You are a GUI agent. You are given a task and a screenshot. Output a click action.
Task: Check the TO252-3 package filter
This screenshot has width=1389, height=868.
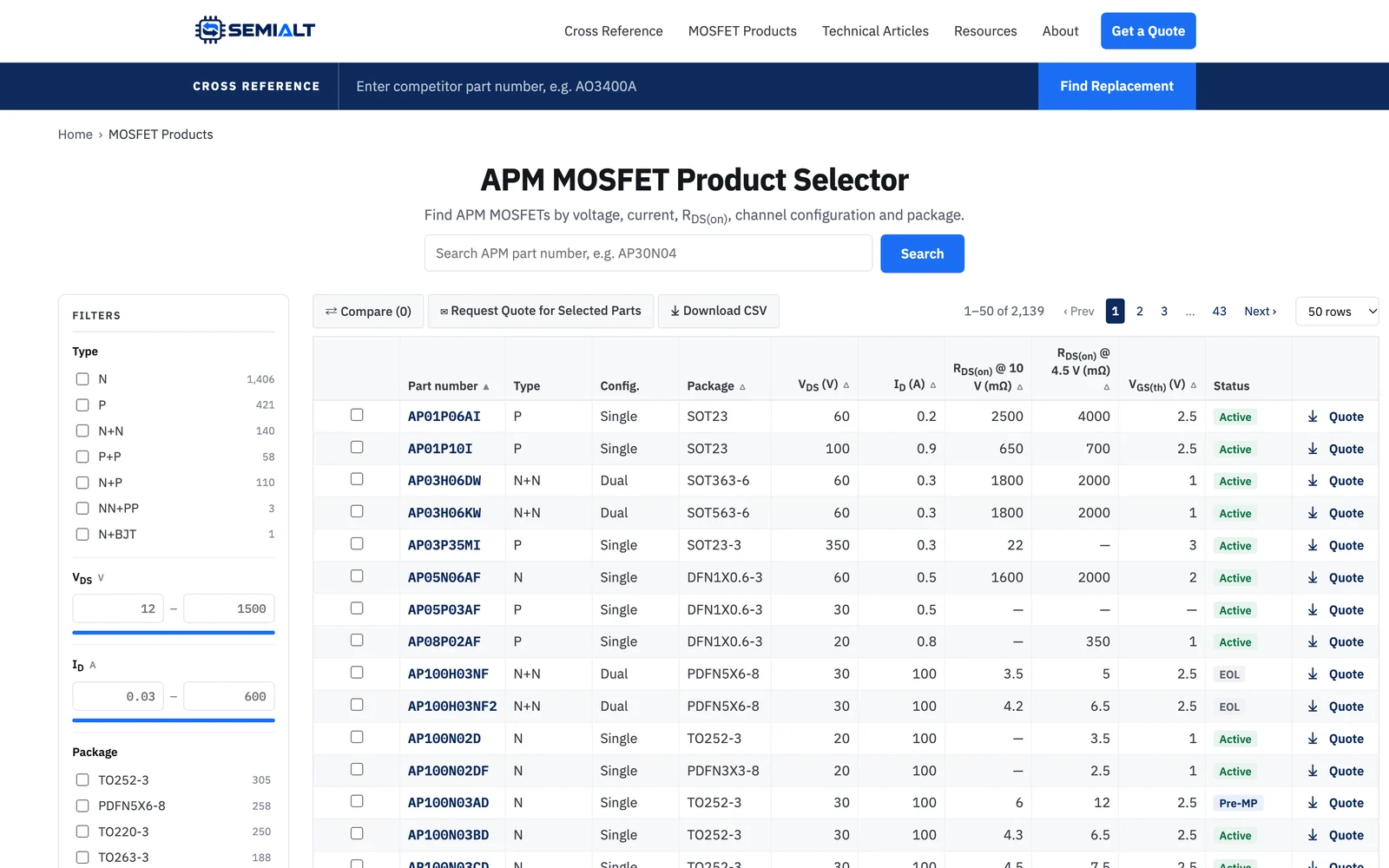tap(82, 780)
